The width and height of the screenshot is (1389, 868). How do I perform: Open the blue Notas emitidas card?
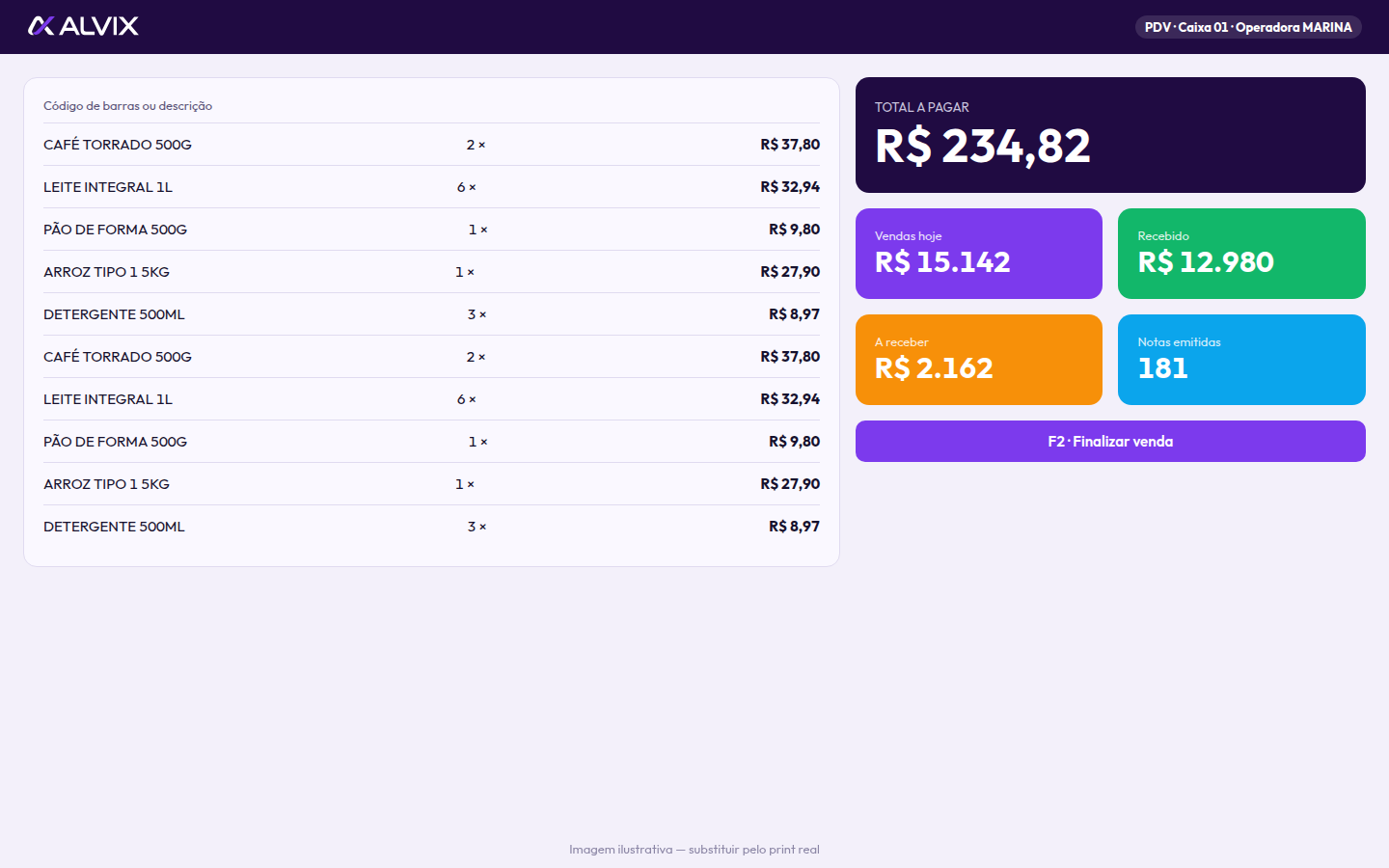[x=1241, y=360]
